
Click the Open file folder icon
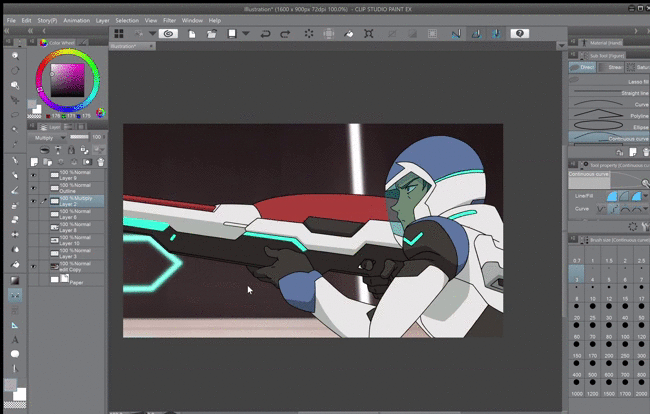pyautogui.click(x=212, y=34)
